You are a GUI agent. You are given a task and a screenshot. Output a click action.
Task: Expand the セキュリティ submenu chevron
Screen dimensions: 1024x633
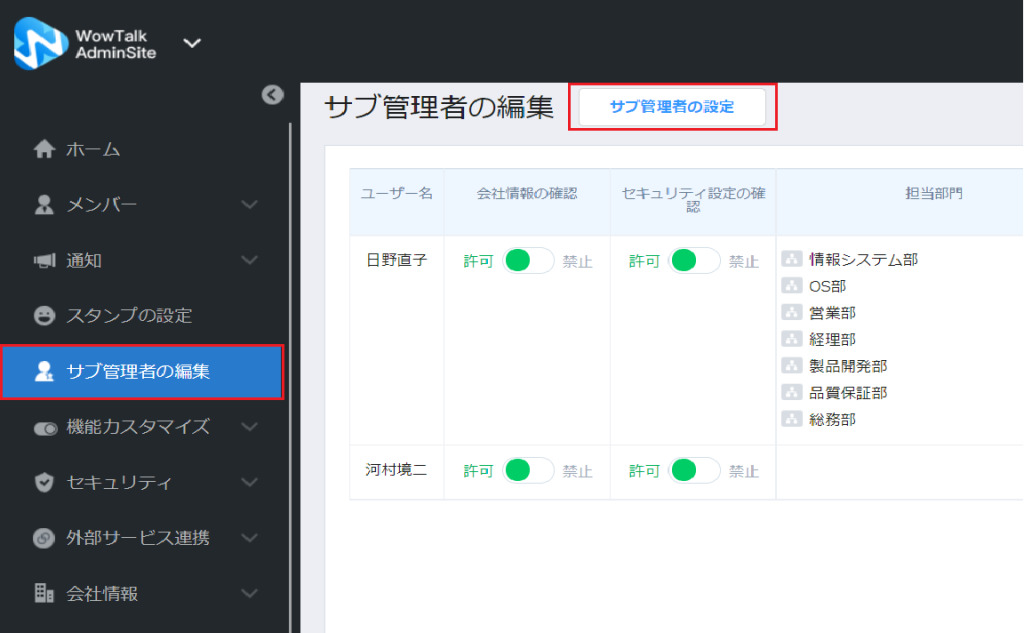tap(249, 482)
